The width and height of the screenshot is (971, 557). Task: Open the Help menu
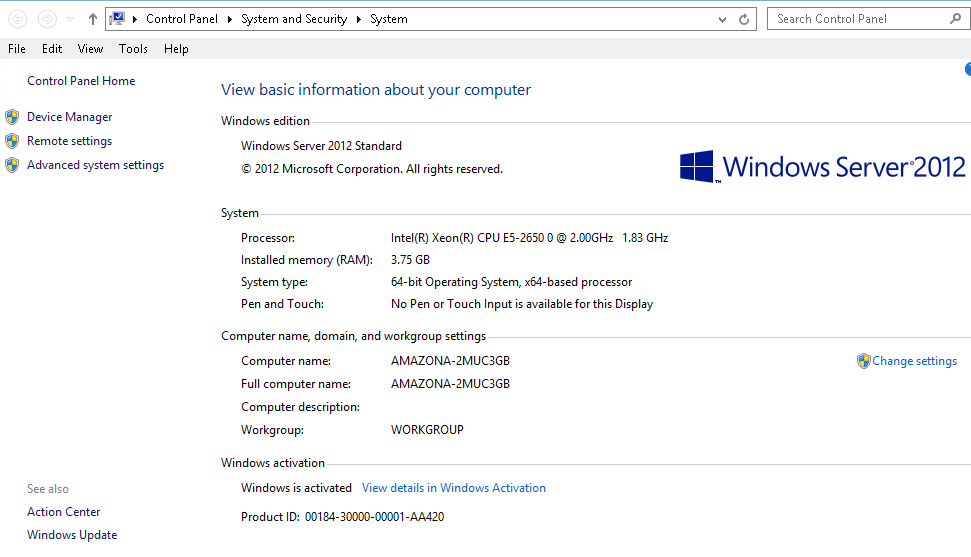coord(176,49)
